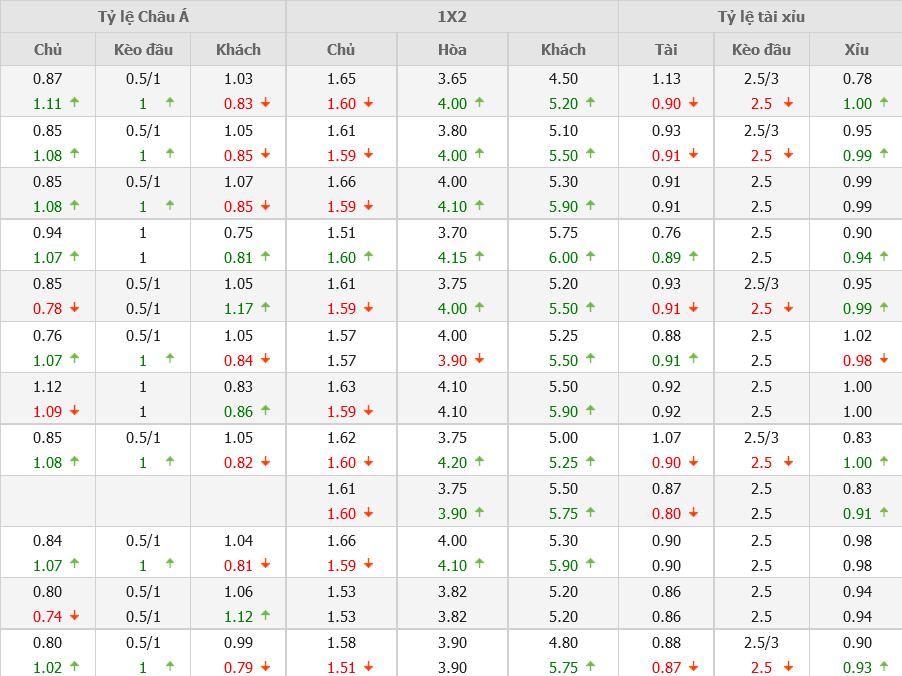Click the up arrow next to 4.20

coord(479,462)
